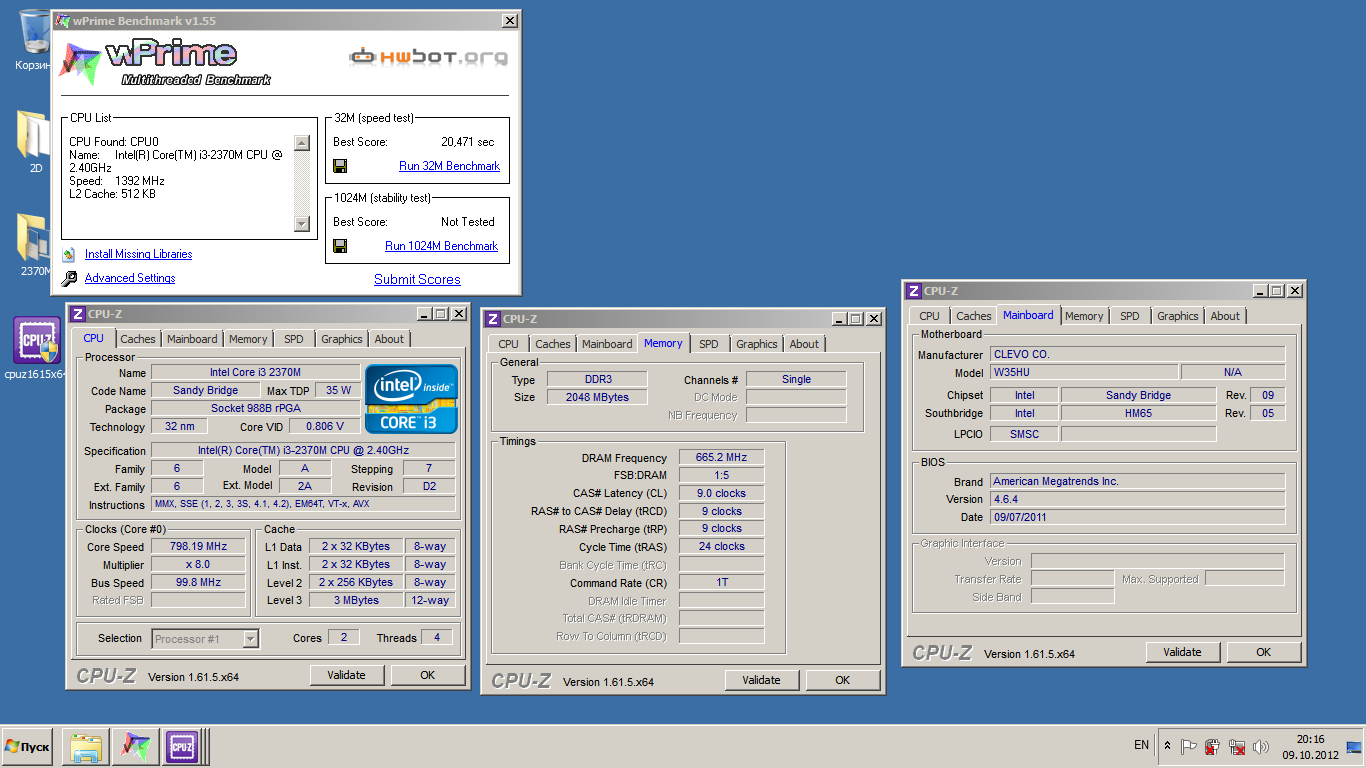Image resolution: width=1366 pixels, height=768 pixels.
Task: Click CPU List scrollbar down arrow
Action: point(302,224)
